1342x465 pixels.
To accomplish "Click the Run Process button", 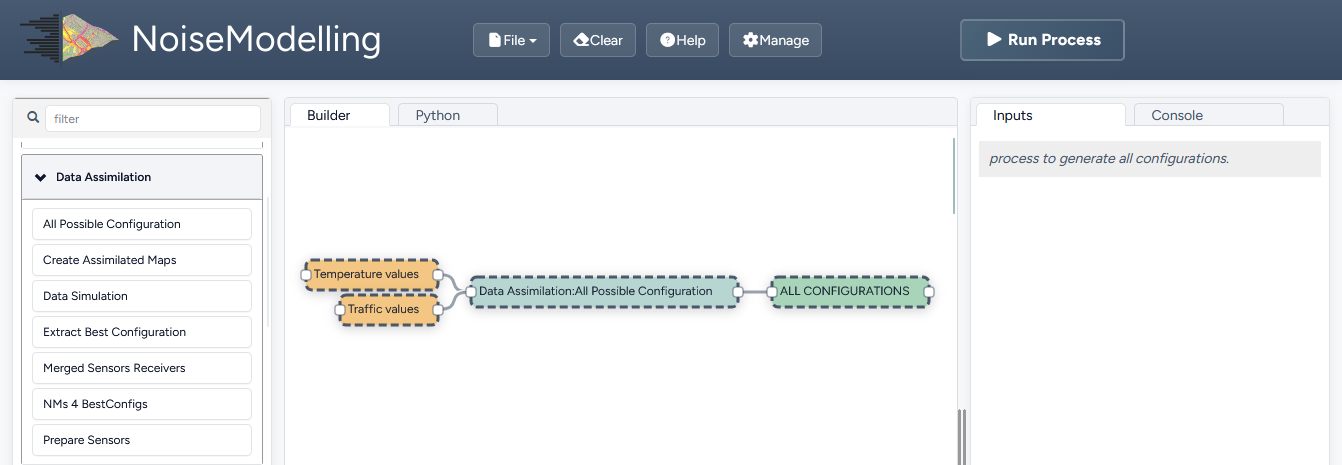I will pos(1042,40).
